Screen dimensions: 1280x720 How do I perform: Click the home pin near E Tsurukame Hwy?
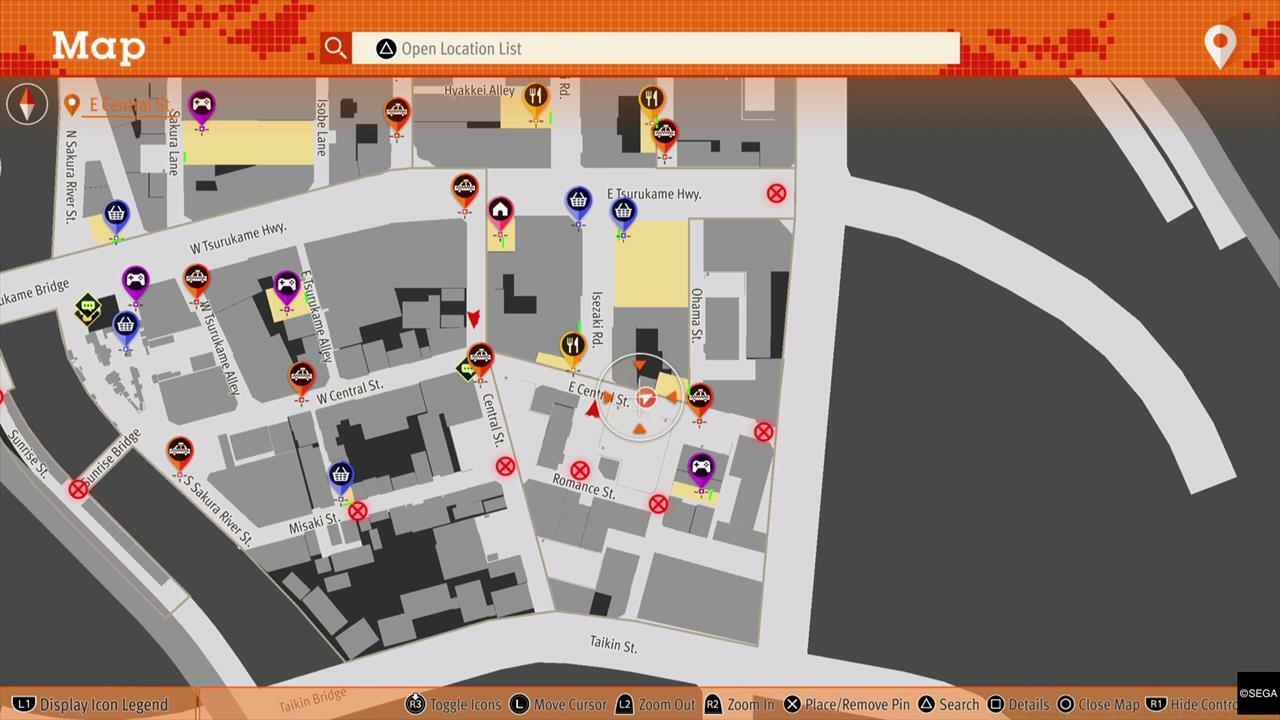(x=500, y=211)
